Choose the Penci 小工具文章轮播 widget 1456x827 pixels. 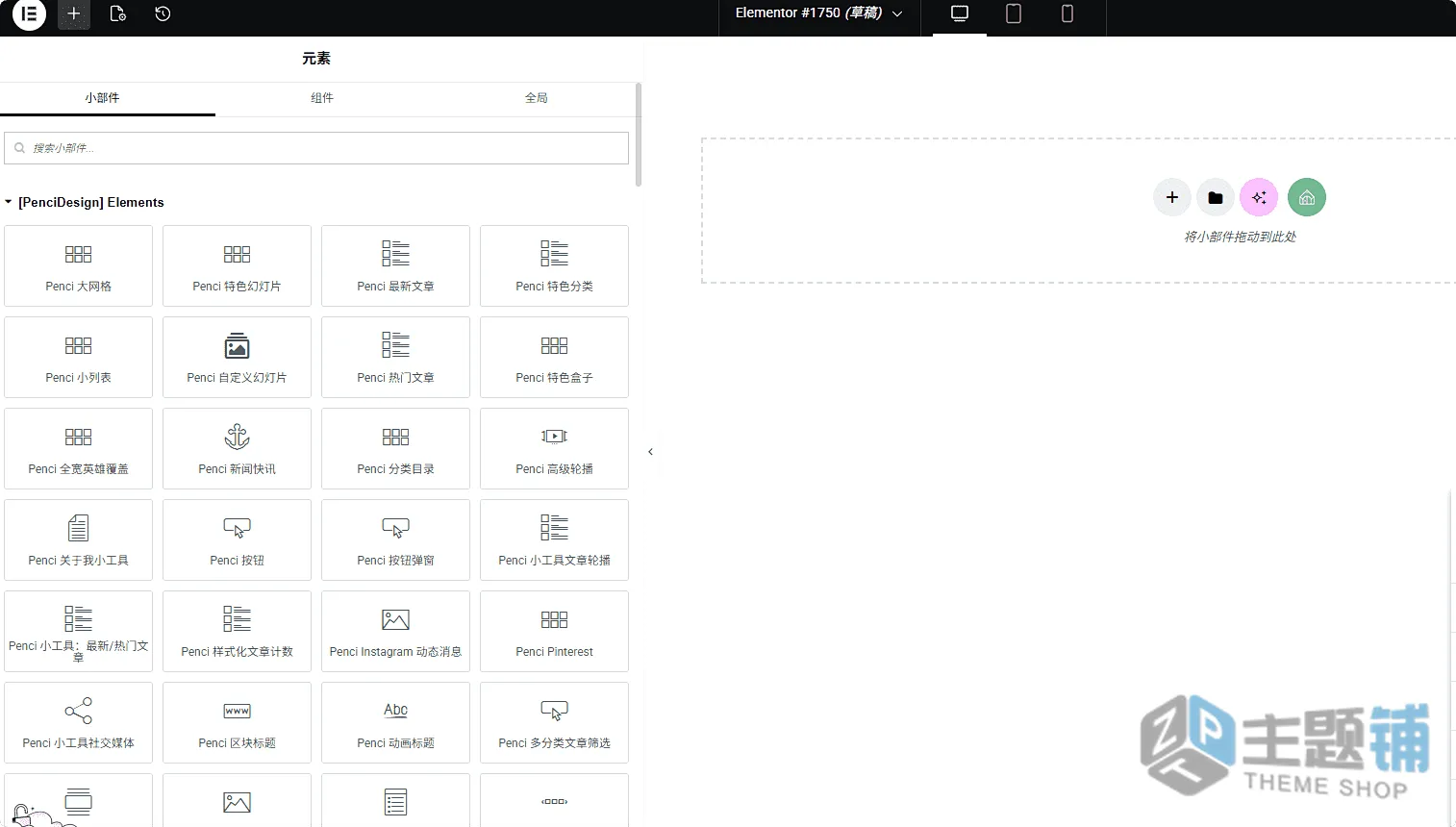[x=555, y=540]
